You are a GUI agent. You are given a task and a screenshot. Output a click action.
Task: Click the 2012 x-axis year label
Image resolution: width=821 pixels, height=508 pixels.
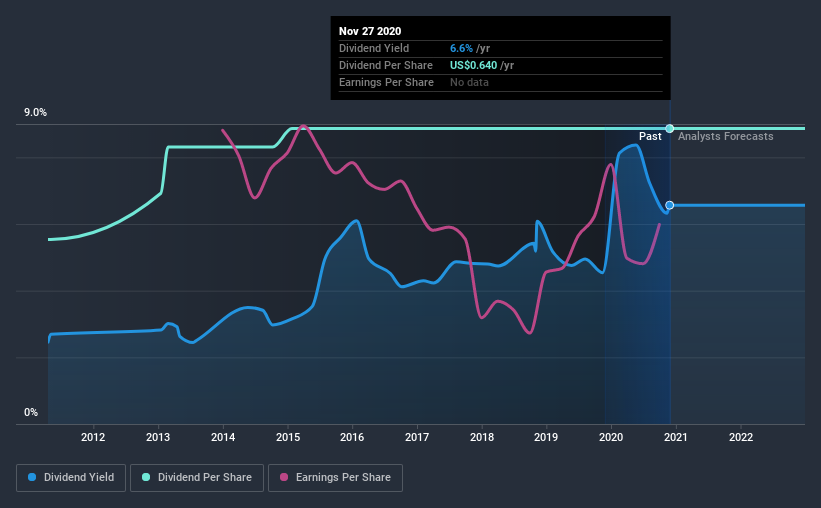click(x=93, y=437)
